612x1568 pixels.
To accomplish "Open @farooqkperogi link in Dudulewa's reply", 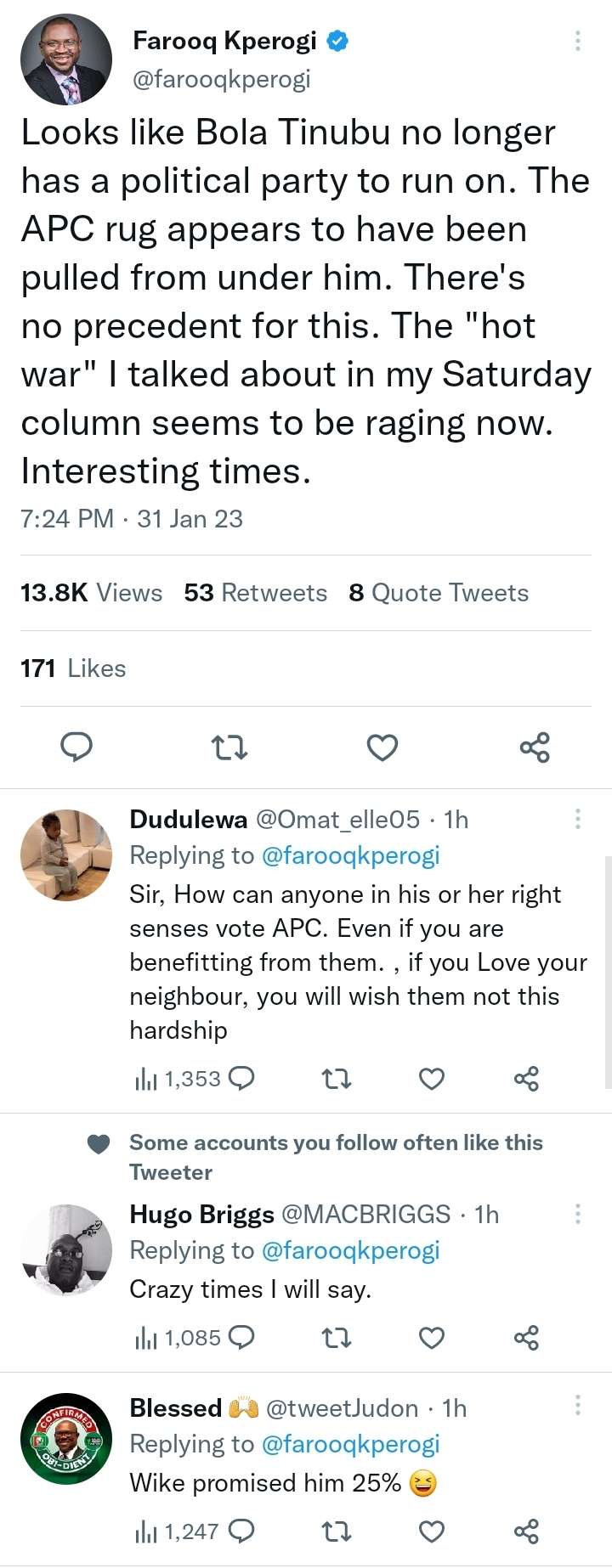I will point(350,855).
